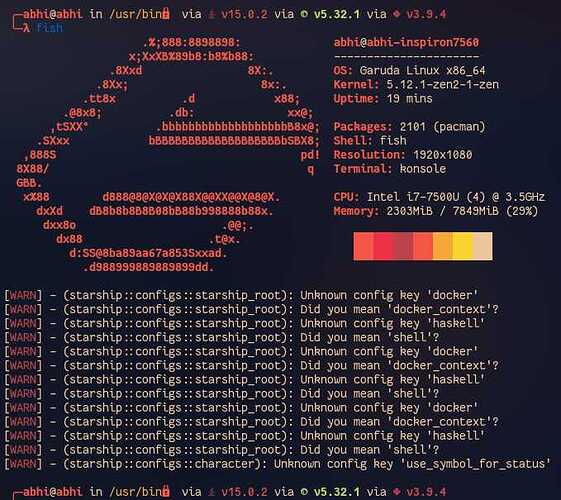Click the beige rightmost palette block
This screenshot has height=500, width=561.
[483, 246]
